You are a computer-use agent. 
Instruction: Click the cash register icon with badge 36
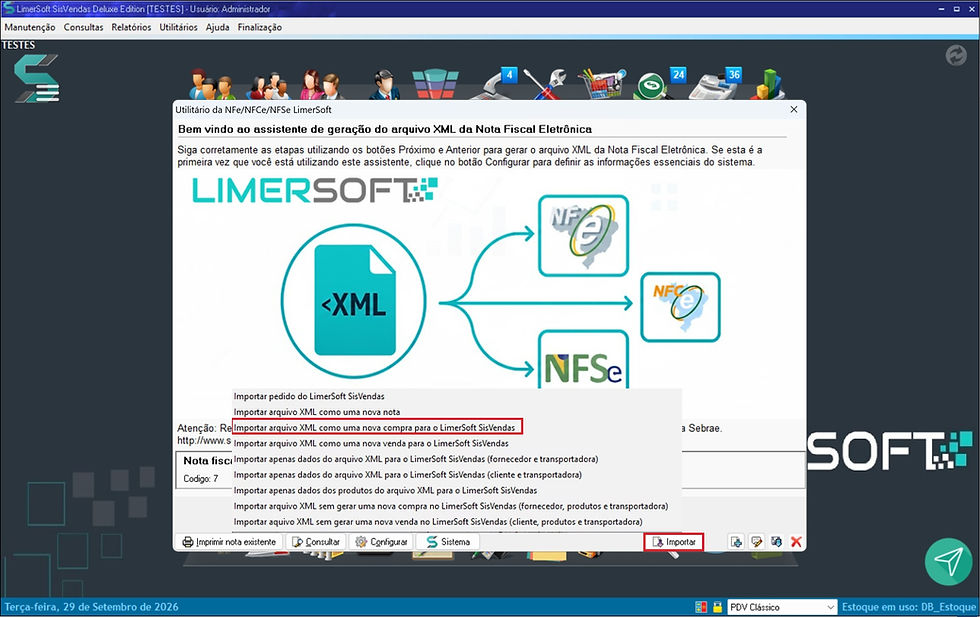tap(716, 83)
